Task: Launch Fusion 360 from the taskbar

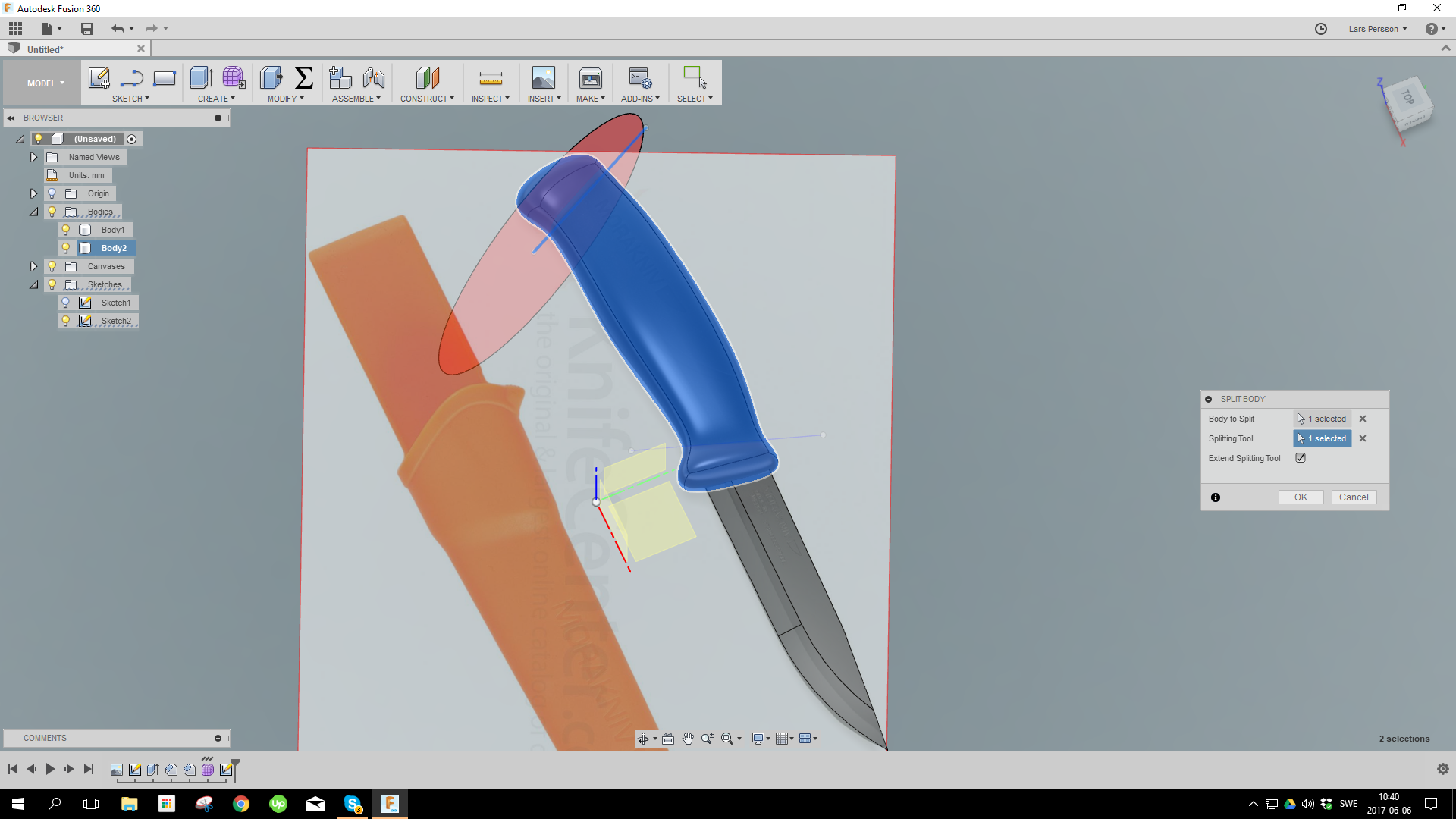Action: (390, 803)
